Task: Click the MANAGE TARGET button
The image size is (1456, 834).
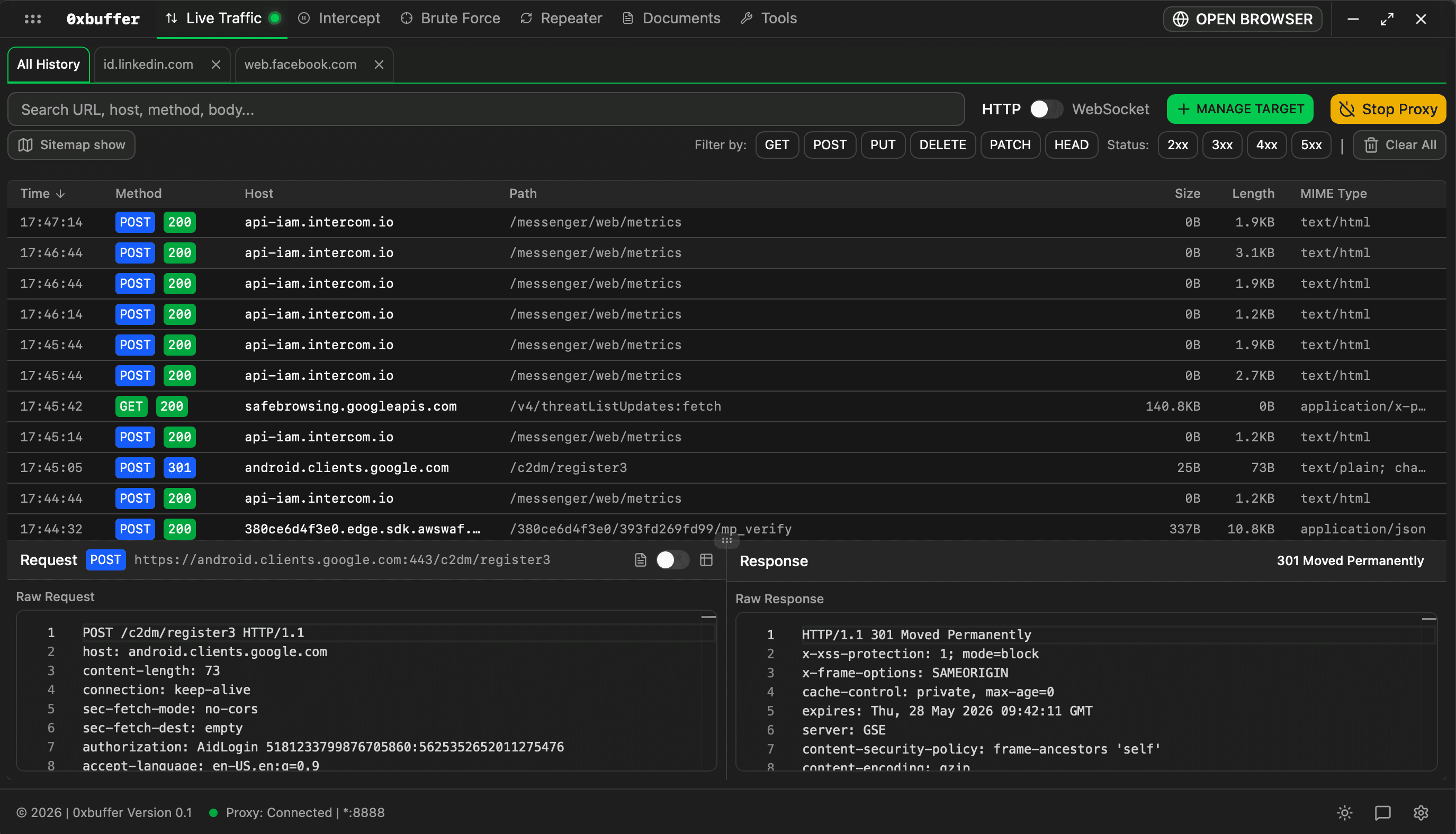Action: coord(1240,110)
